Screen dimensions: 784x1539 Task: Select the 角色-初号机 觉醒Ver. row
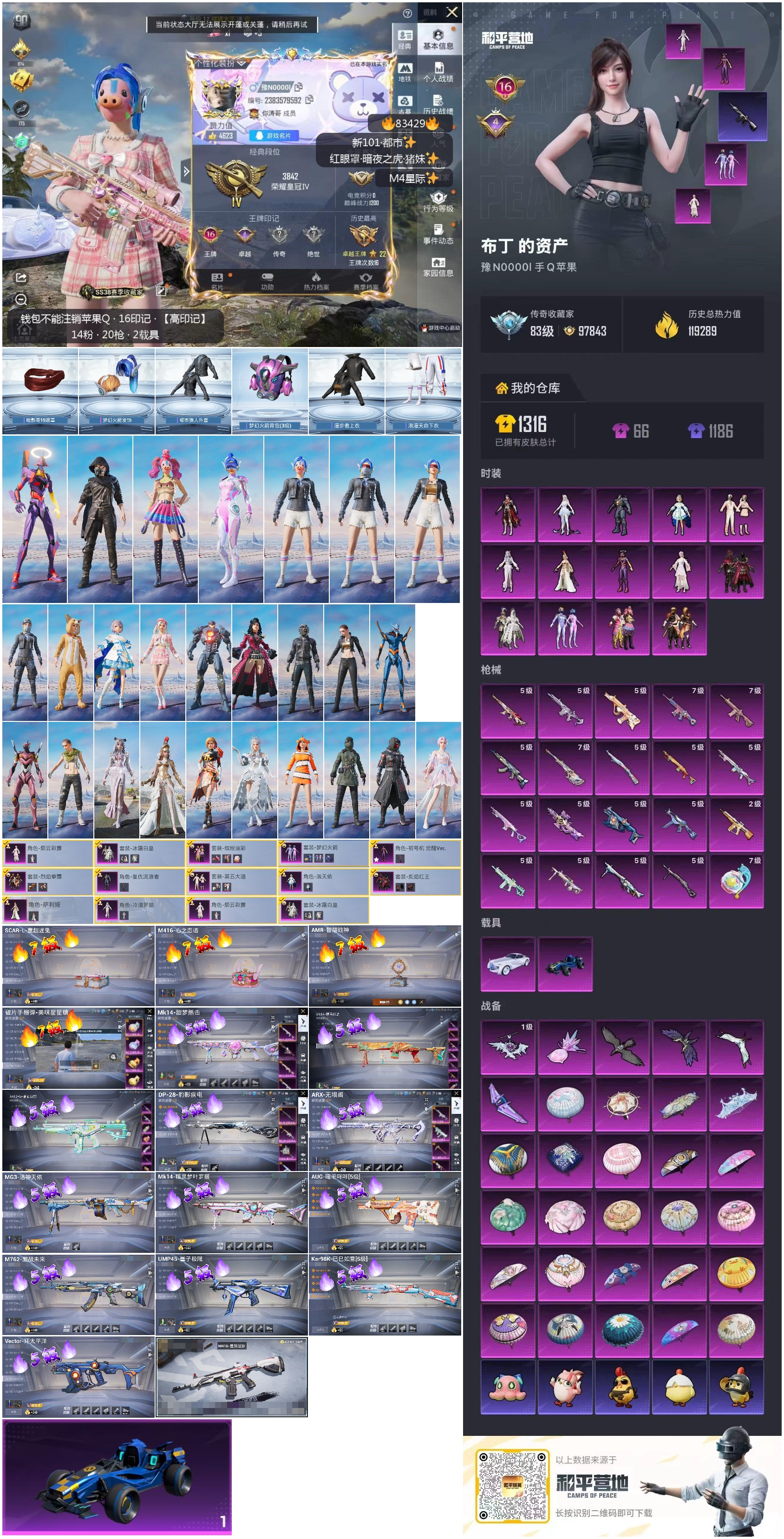click(x=415, y=853)
